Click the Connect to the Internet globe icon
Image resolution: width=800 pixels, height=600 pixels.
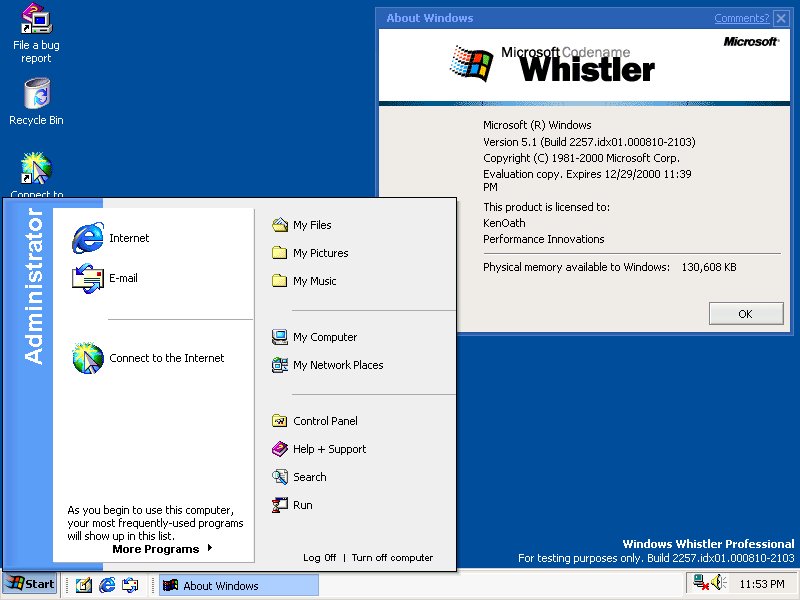point(88,358)
